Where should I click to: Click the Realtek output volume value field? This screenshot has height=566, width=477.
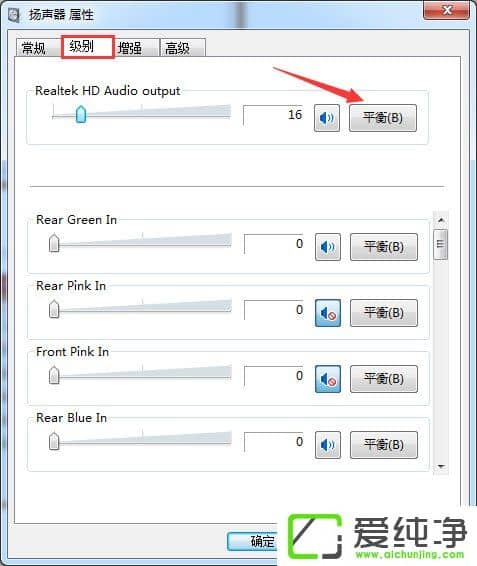point(273,115)
